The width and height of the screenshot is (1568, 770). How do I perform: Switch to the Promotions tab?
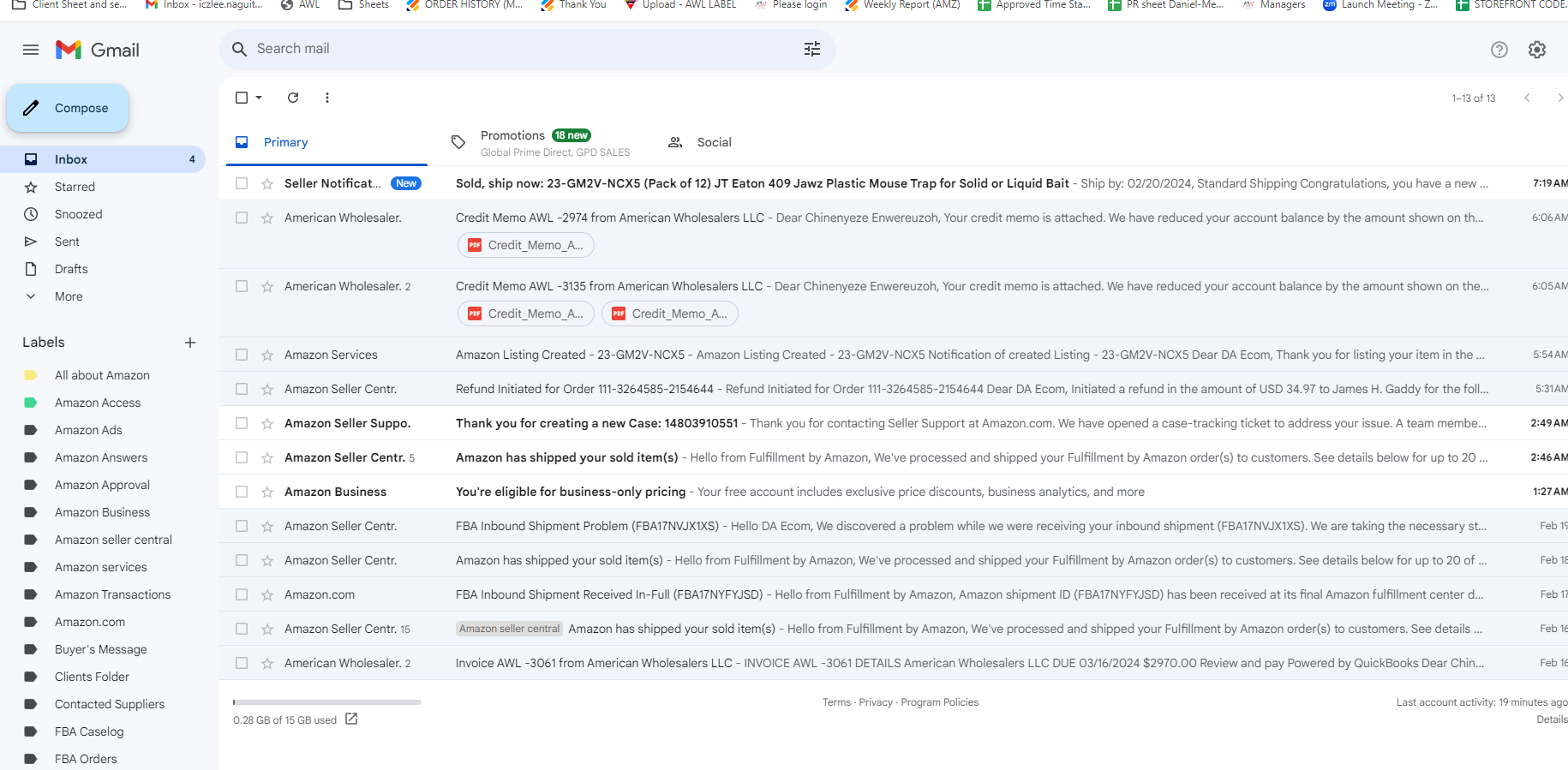click(542, 142)
